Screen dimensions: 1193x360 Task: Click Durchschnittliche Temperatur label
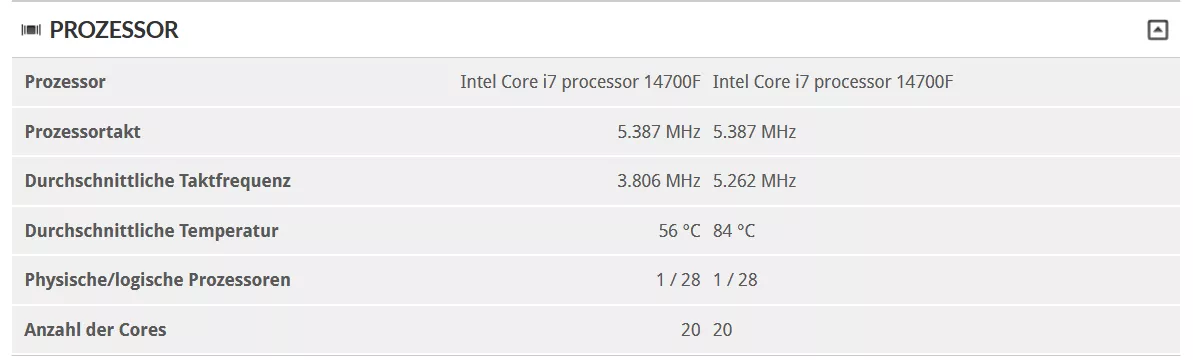(151, 231)
